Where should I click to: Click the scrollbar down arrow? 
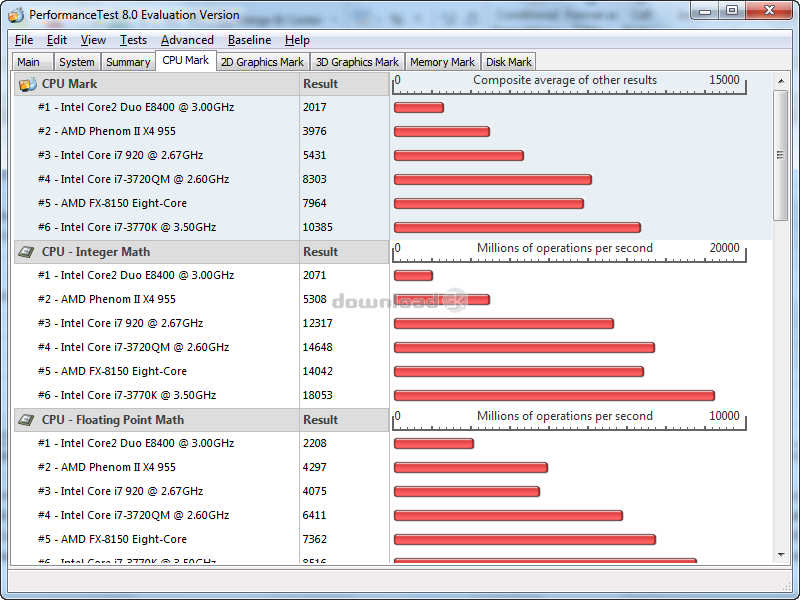pos(781,555)
